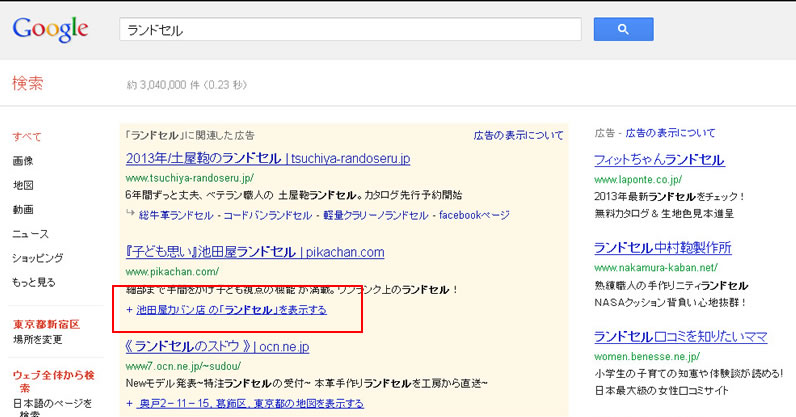
Task: Click the www.nakamura-kaban.net/ URL text
Action: click(x=656, y=268)
